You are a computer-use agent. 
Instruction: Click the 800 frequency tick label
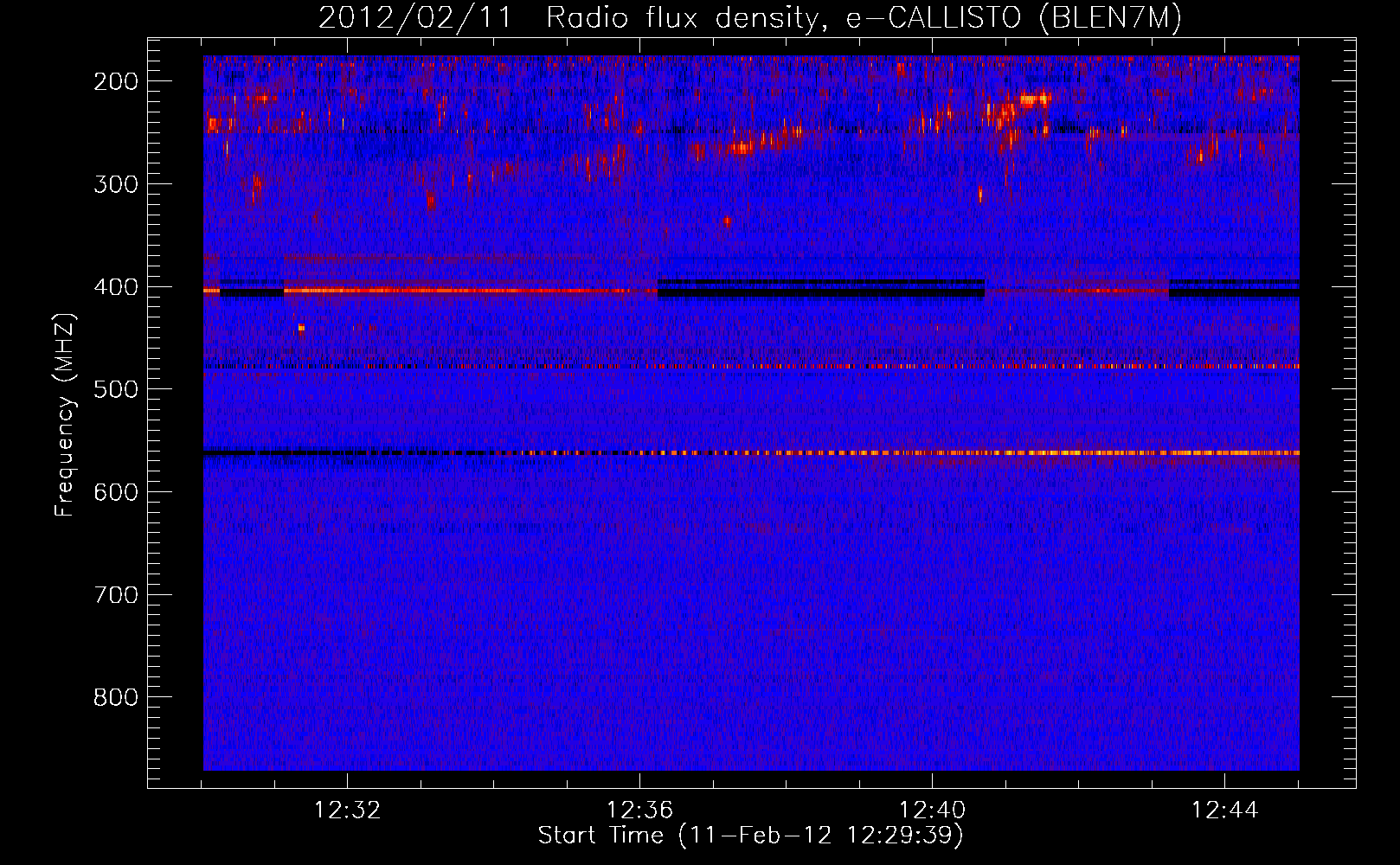pos(116,697)
